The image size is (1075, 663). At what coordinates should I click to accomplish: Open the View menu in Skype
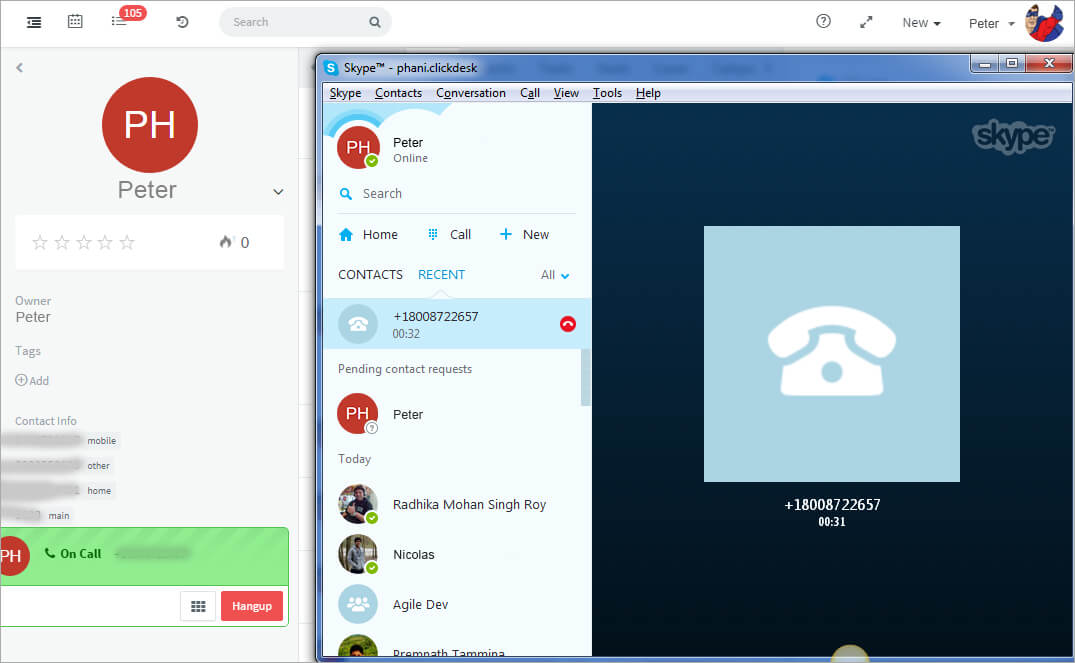click(x=566, y=93)
